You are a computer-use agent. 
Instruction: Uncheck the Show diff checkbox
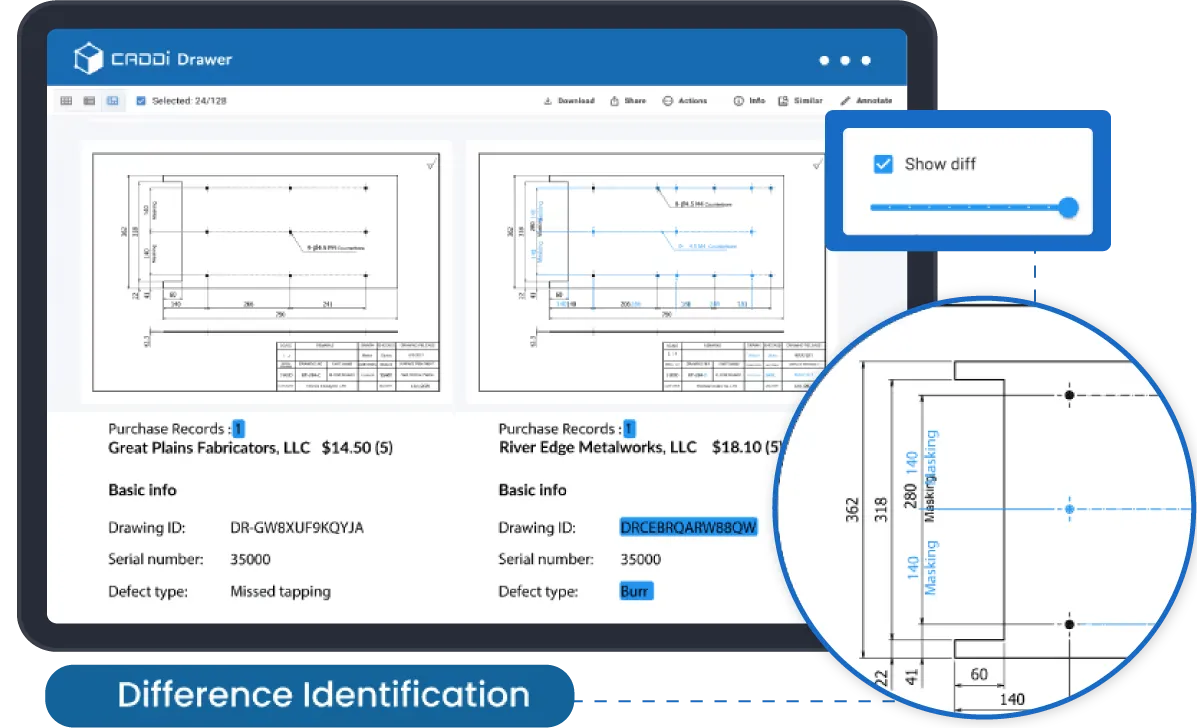883,164
